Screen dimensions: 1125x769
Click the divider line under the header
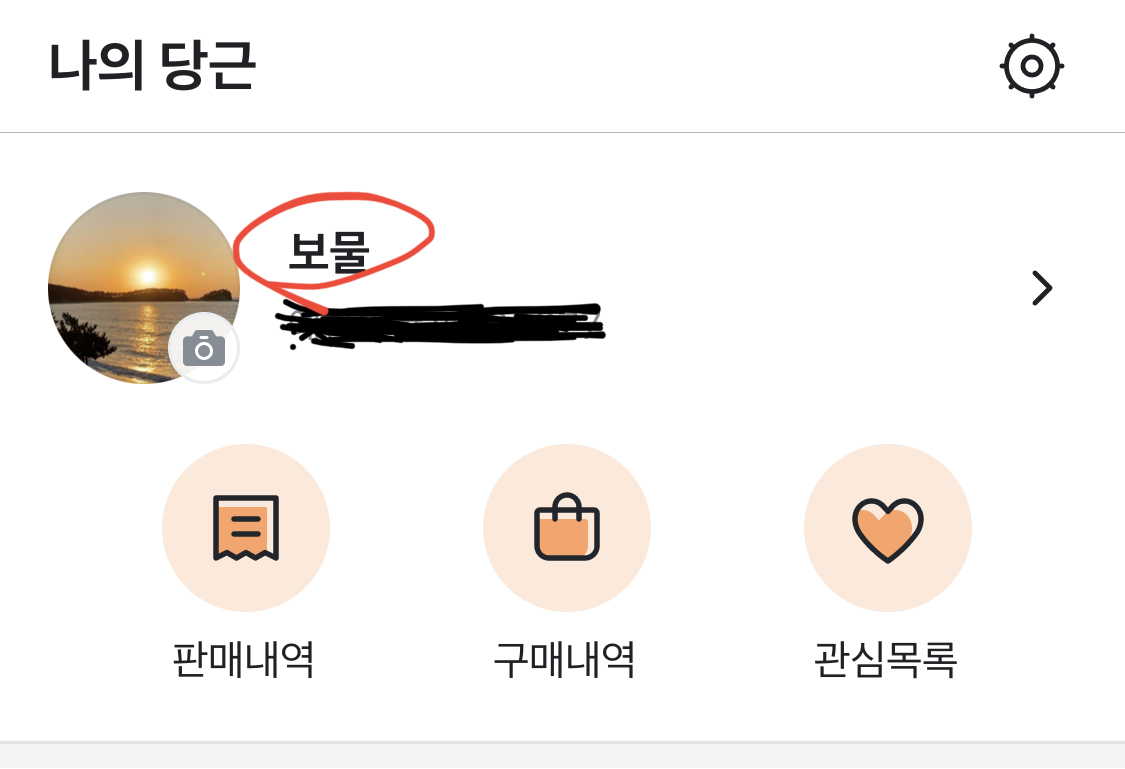point(562,133)
